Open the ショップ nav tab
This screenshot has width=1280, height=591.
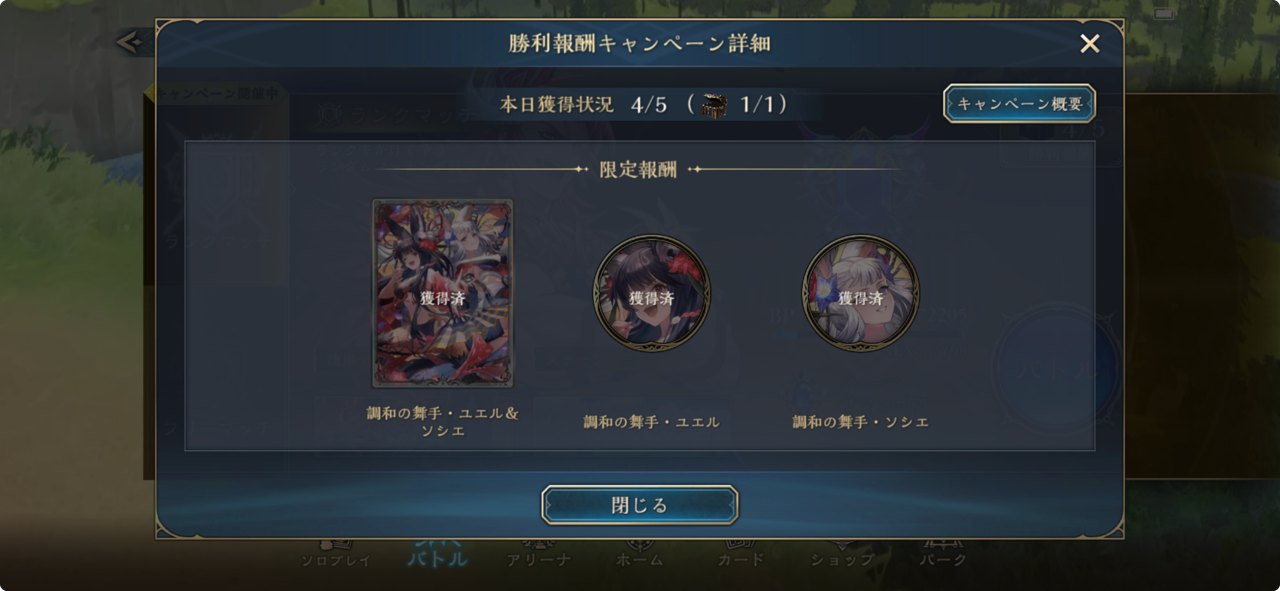(842, 560)
